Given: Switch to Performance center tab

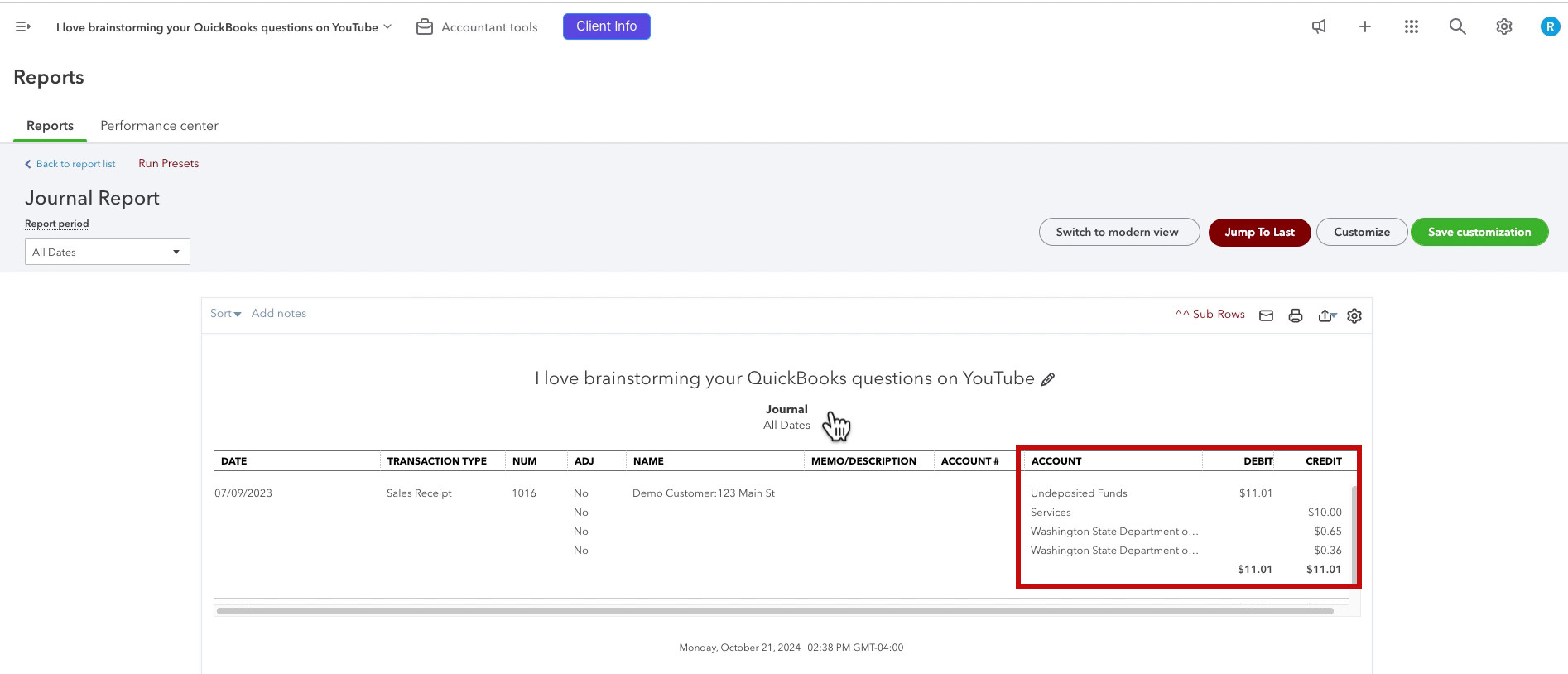Looking at the screenshot, I should 159,126.
